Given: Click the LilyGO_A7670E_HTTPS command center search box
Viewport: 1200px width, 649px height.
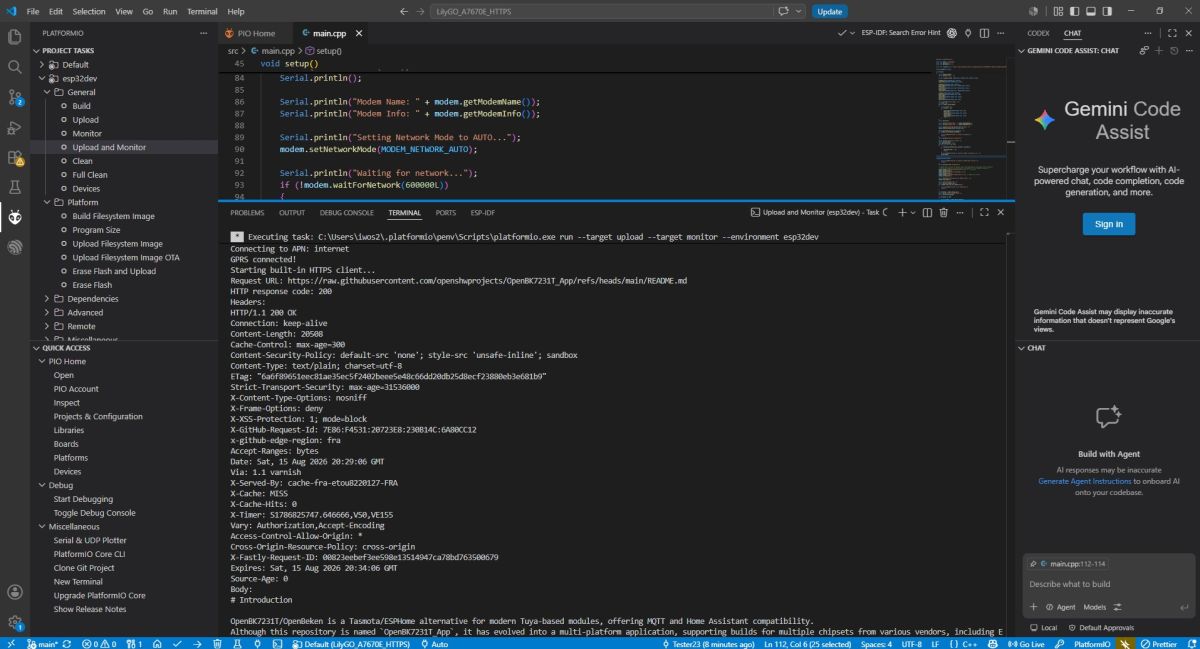Looking at the screenshot, I should coord(602,11).
